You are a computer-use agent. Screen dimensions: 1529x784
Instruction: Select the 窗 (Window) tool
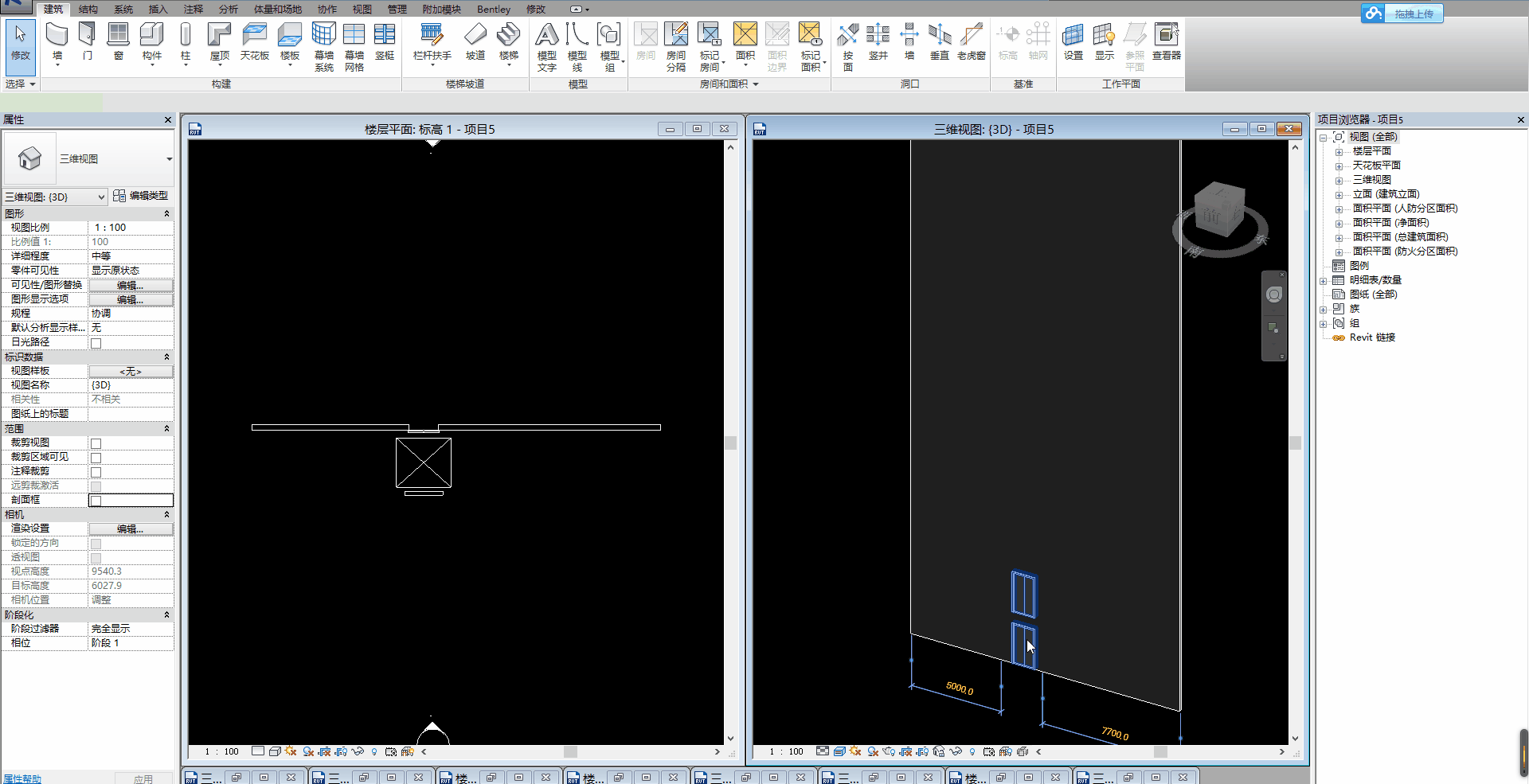118,42
